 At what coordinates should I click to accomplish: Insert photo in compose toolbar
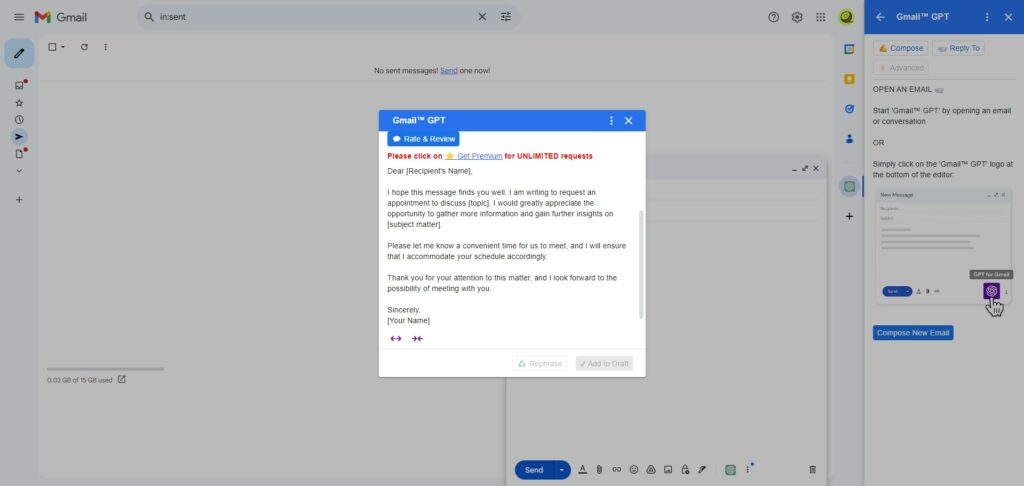point(668,470)
